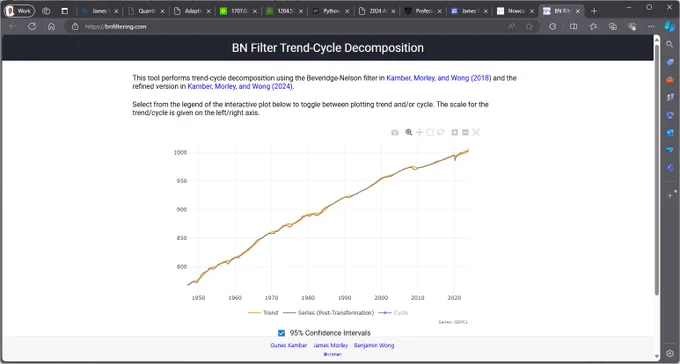Switch to the Profess tab
The width and height of the screenshot is (680, 364).
pos(423,11)
